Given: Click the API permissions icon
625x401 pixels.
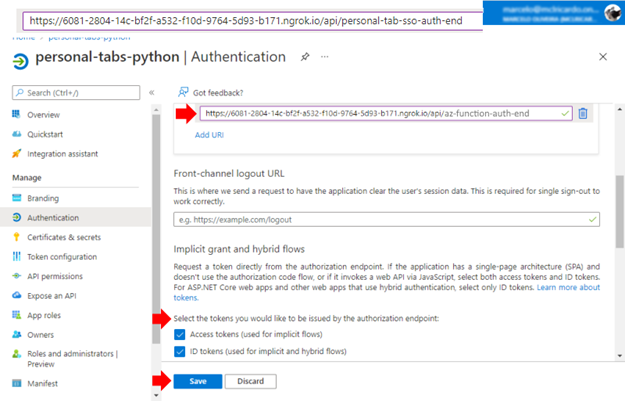Looking at the screenshot, I should click(16, 276).
